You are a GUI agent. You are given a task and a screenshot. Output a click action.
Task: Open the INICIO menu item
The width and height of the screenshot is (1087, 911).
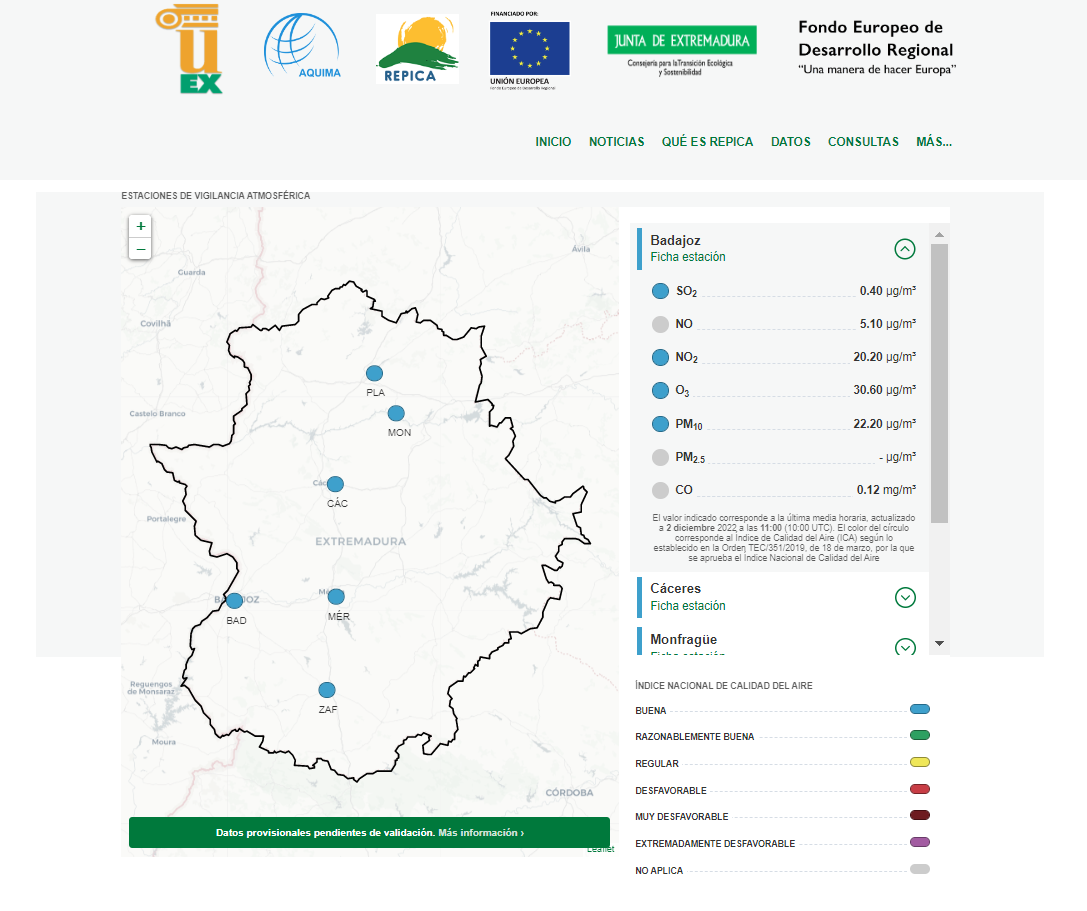click(x=553, y=142)
